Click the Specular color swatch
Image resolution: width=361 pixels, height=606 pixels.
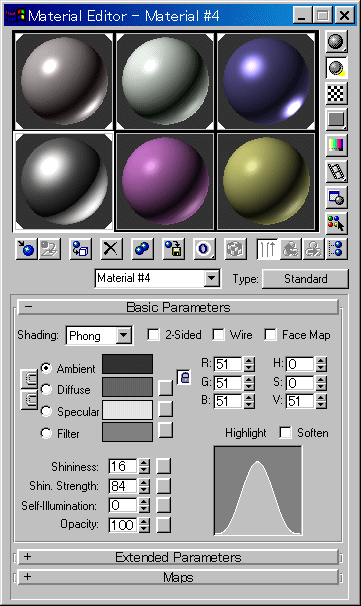pos(128,410)
